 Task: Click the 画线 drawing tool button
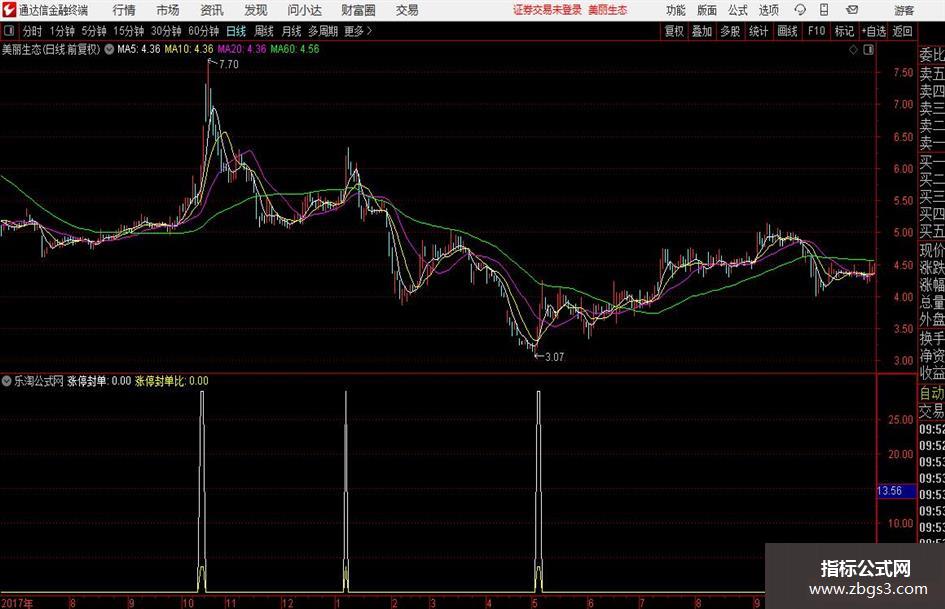[x=787, y=31]
